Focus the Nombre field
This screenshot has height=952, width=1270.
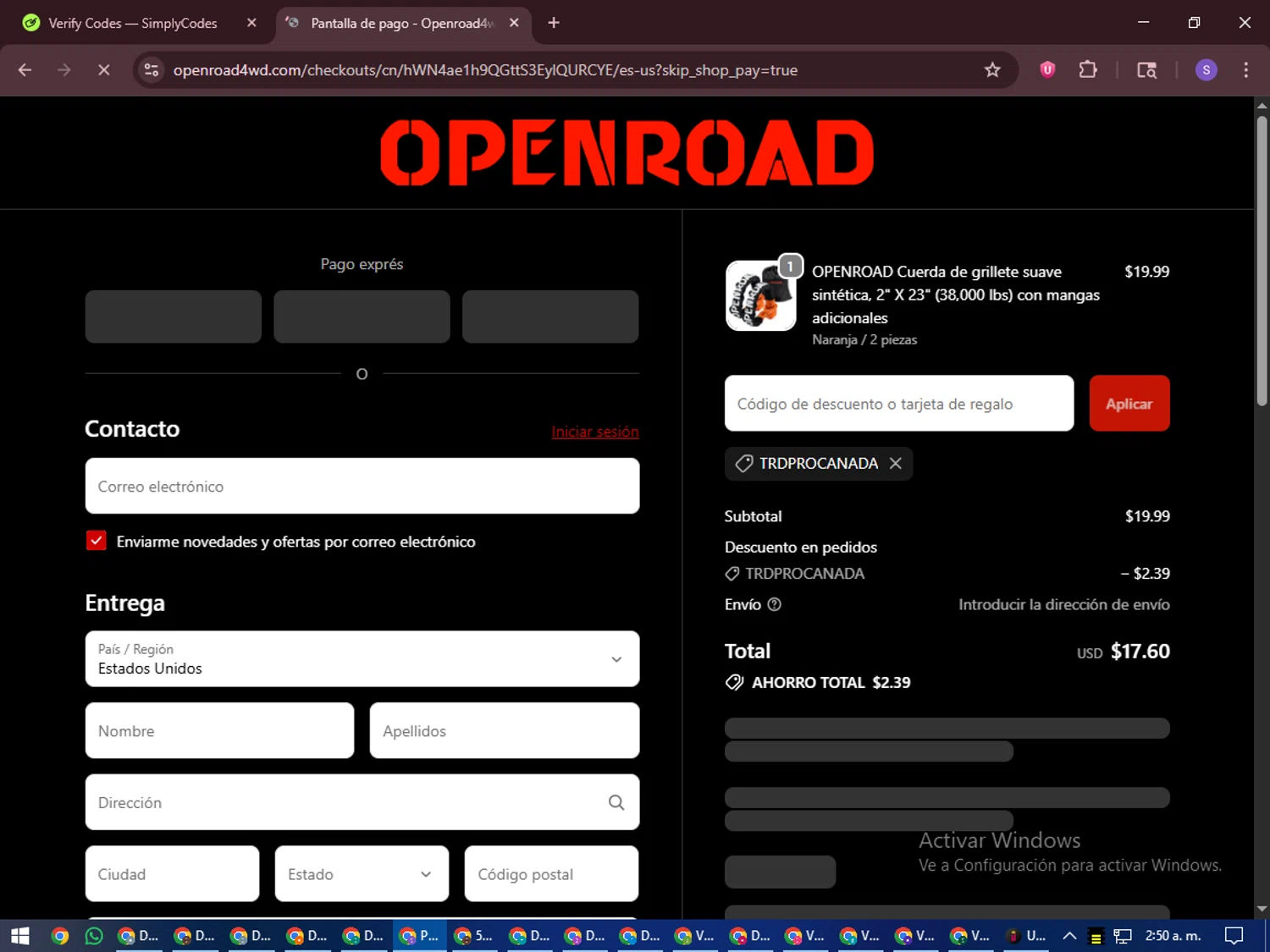[x=219, y=730]
